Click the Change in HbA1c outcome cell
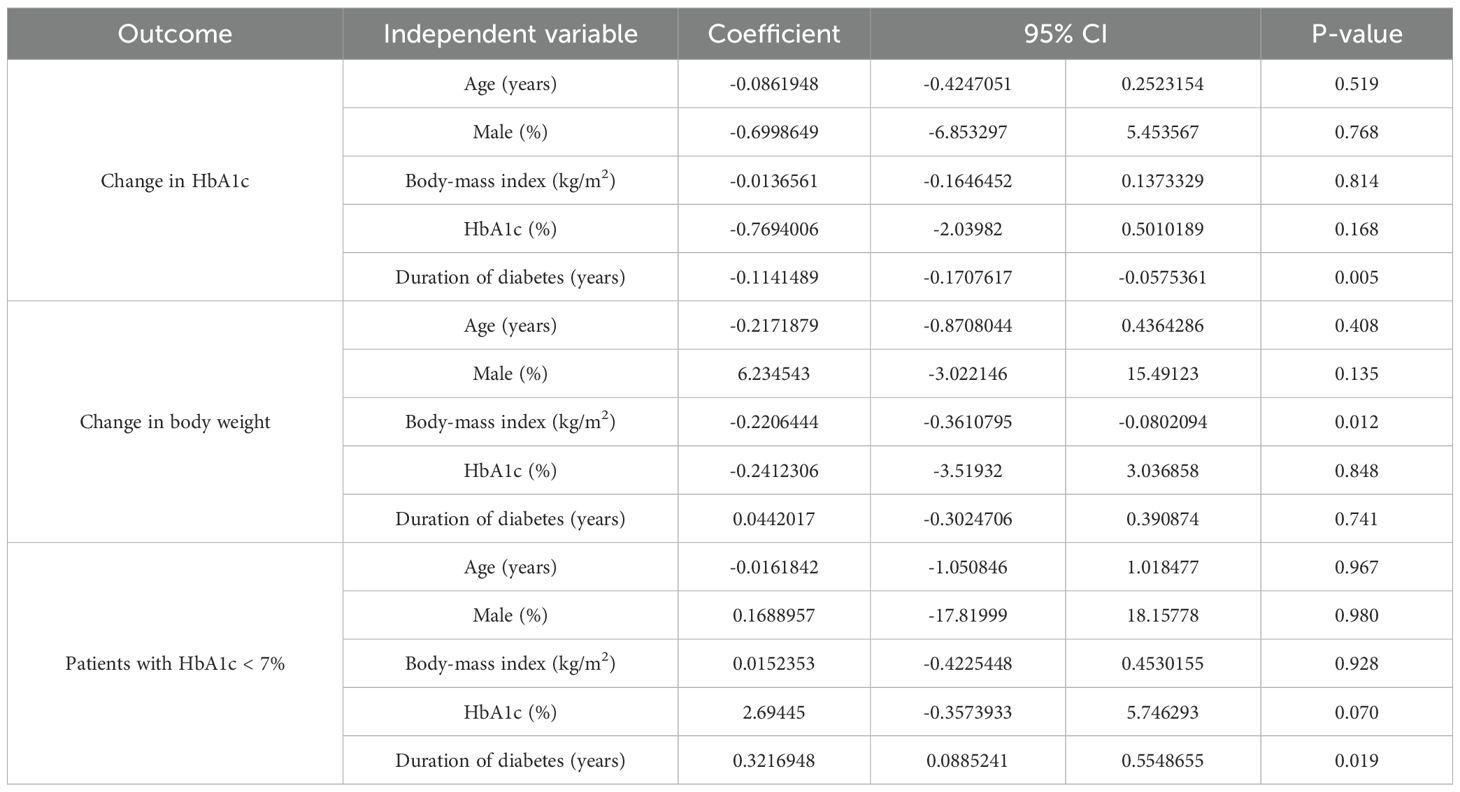This screenshot has width=1460, height=792. click(175, 181)
